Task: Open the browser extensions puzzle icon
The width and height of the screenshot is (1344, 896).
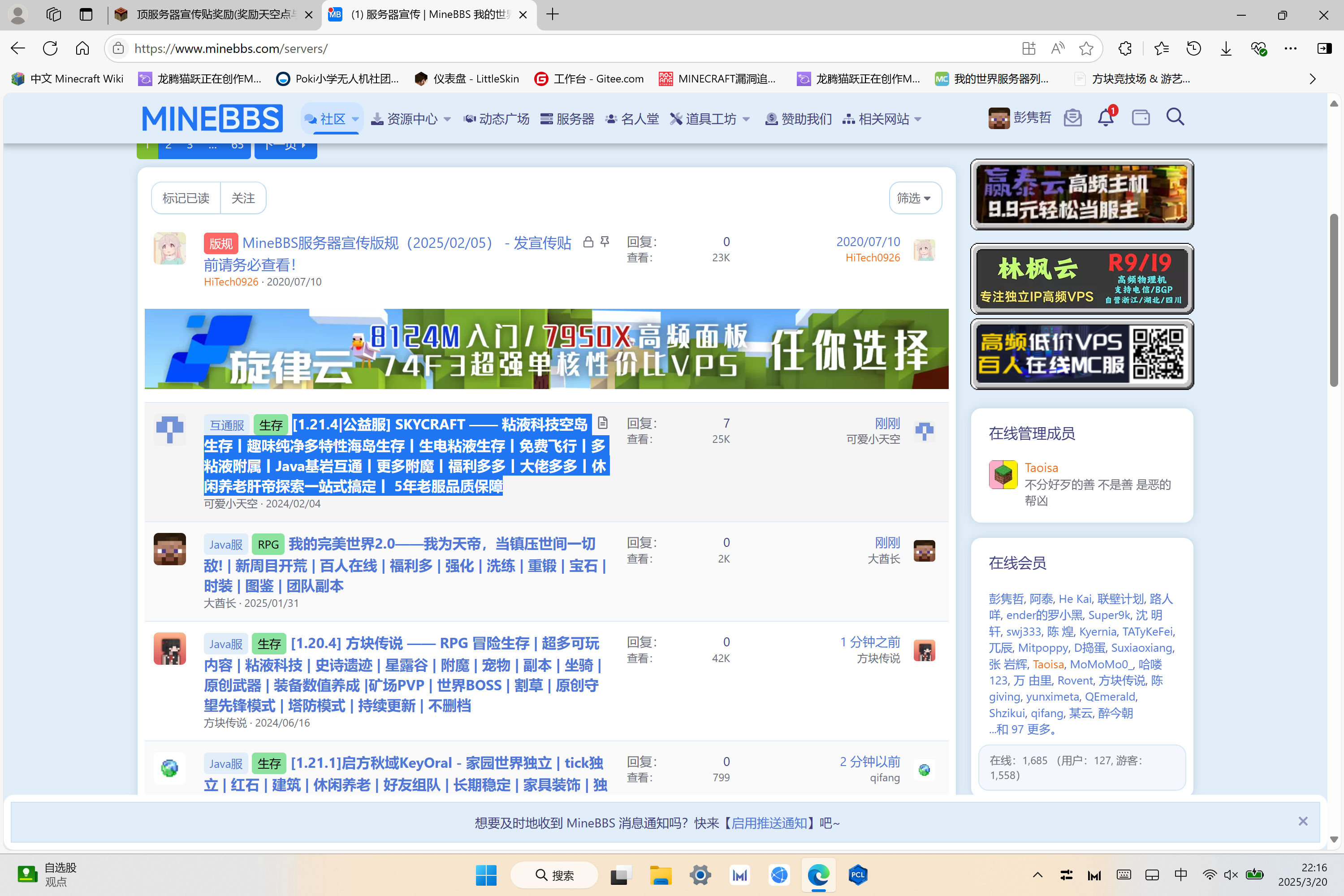Action: tap(1125, 48)
